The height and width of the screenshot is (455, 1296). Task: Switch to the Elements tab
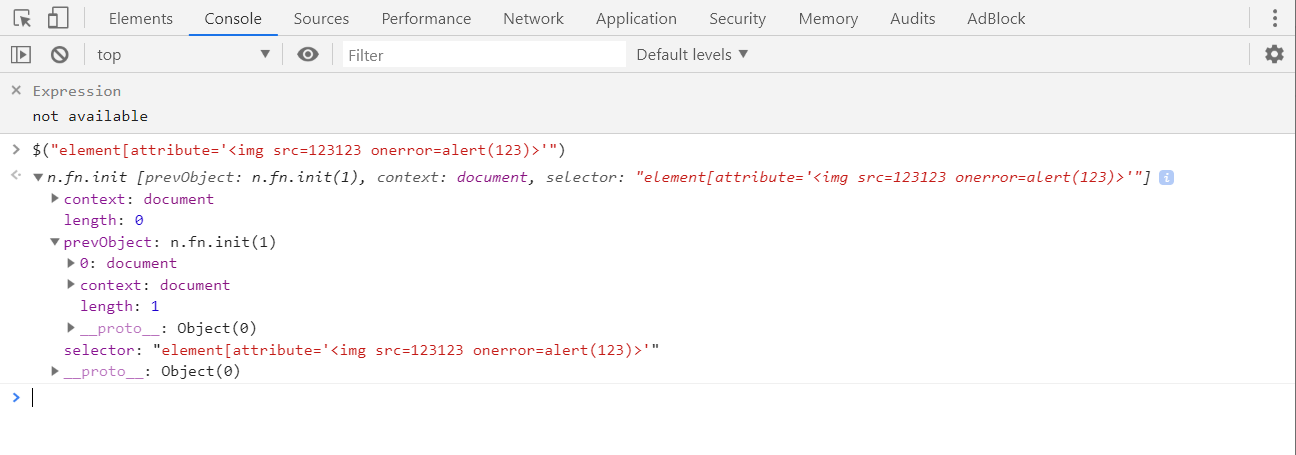(140, 18)
